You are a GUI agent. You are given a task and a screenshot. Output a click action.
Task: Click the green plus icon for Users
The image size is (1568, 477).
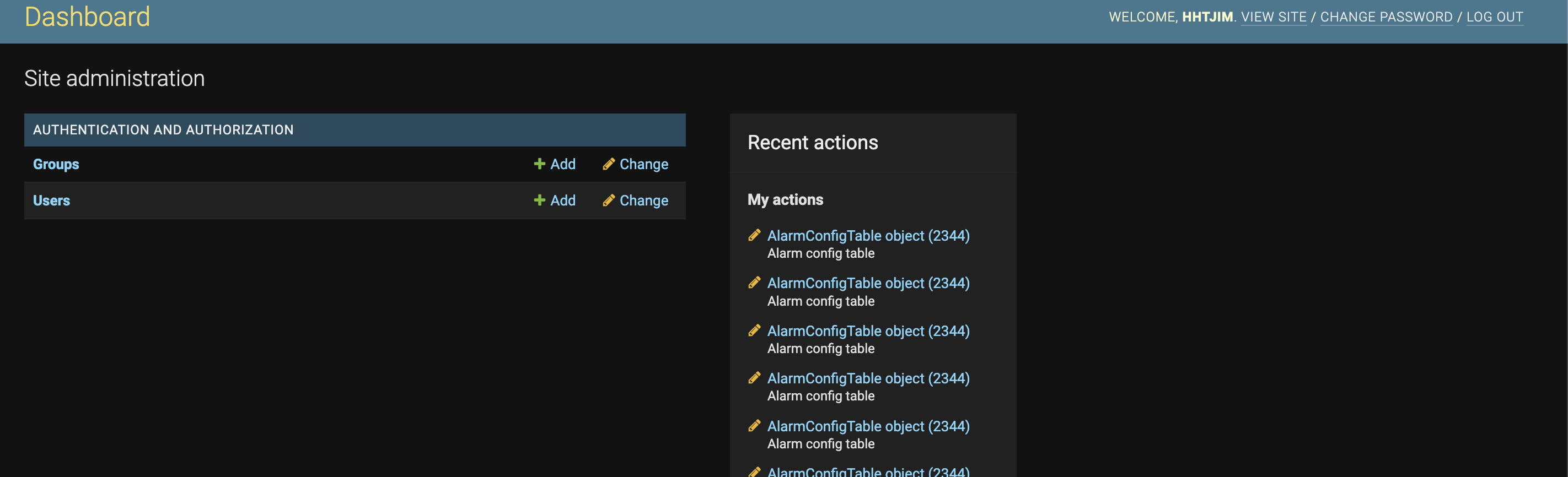coord(539,200)
